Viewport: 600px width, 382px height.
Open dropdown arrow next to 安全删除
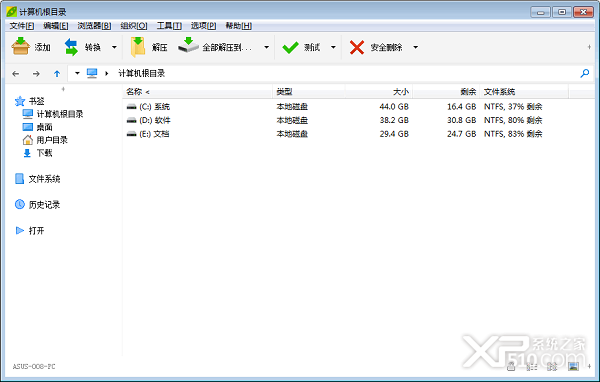416,47
